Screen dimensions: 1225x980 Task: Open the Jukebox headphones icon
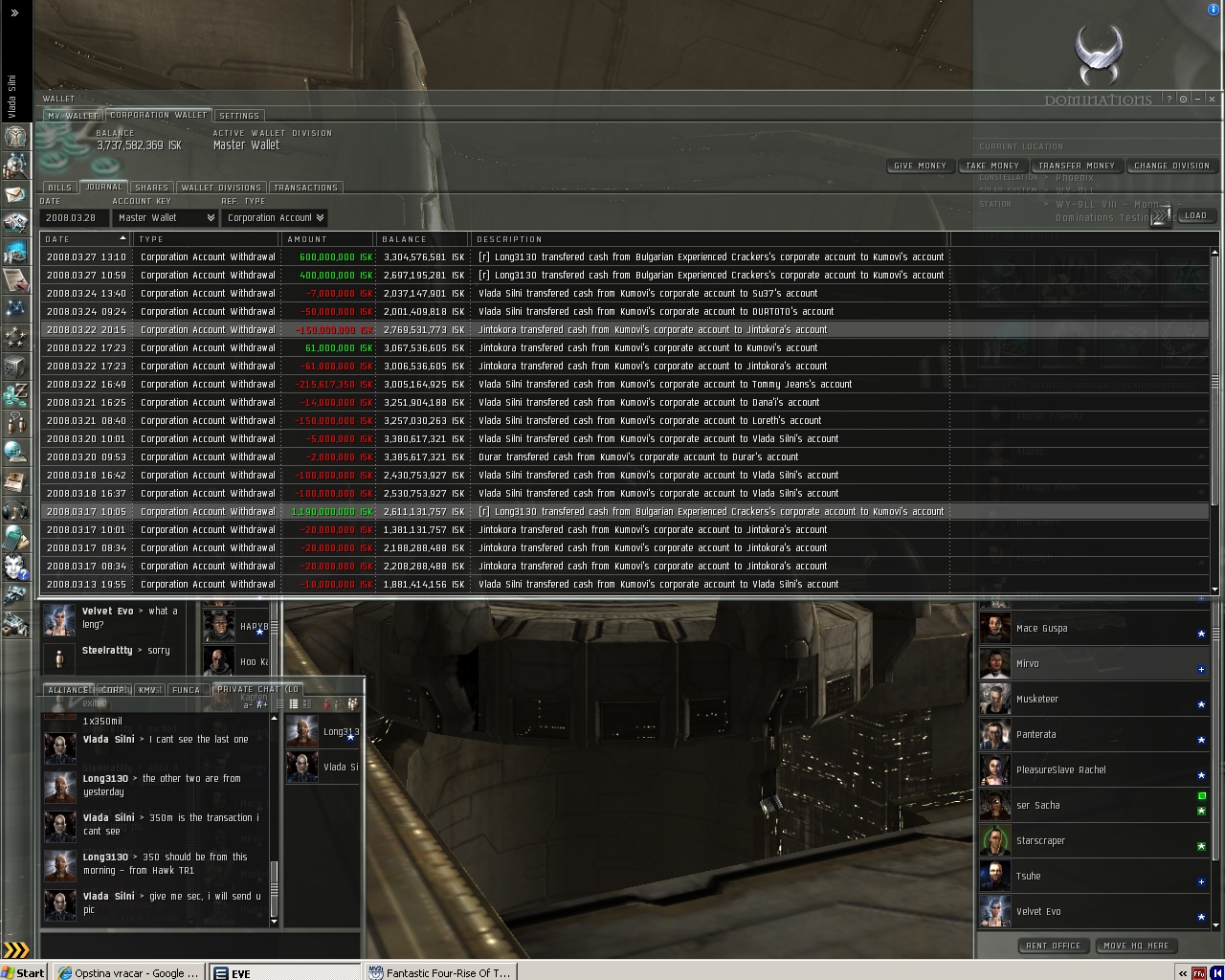pos(15,509)
